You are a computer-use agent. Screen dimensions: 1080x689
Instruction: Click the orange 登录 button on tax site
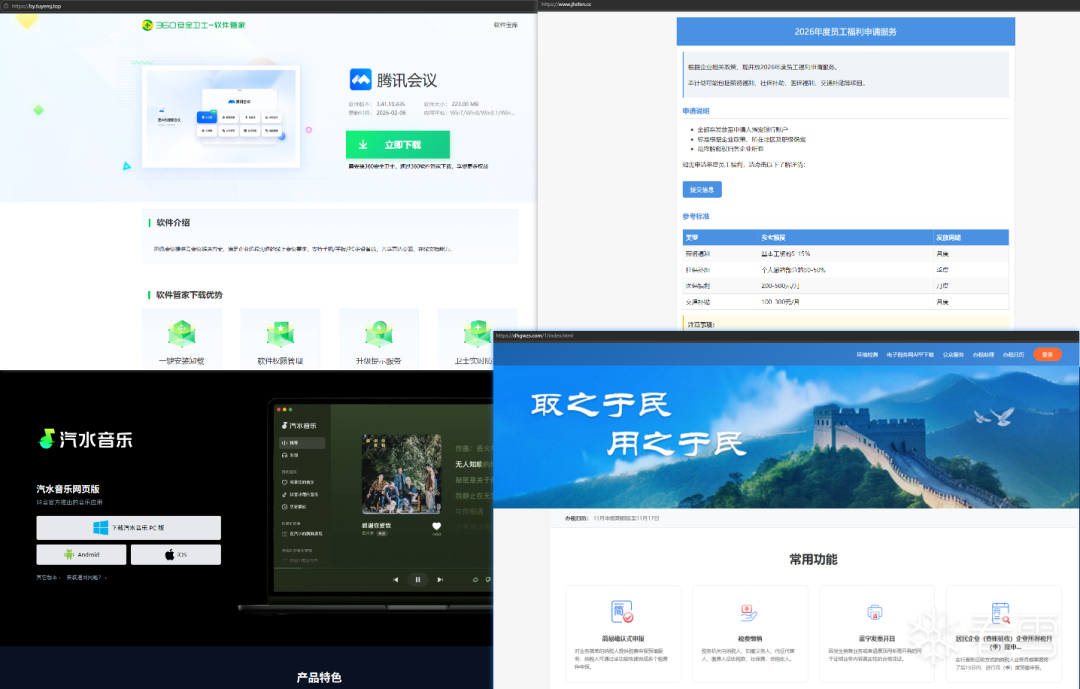click(1047, 355)
